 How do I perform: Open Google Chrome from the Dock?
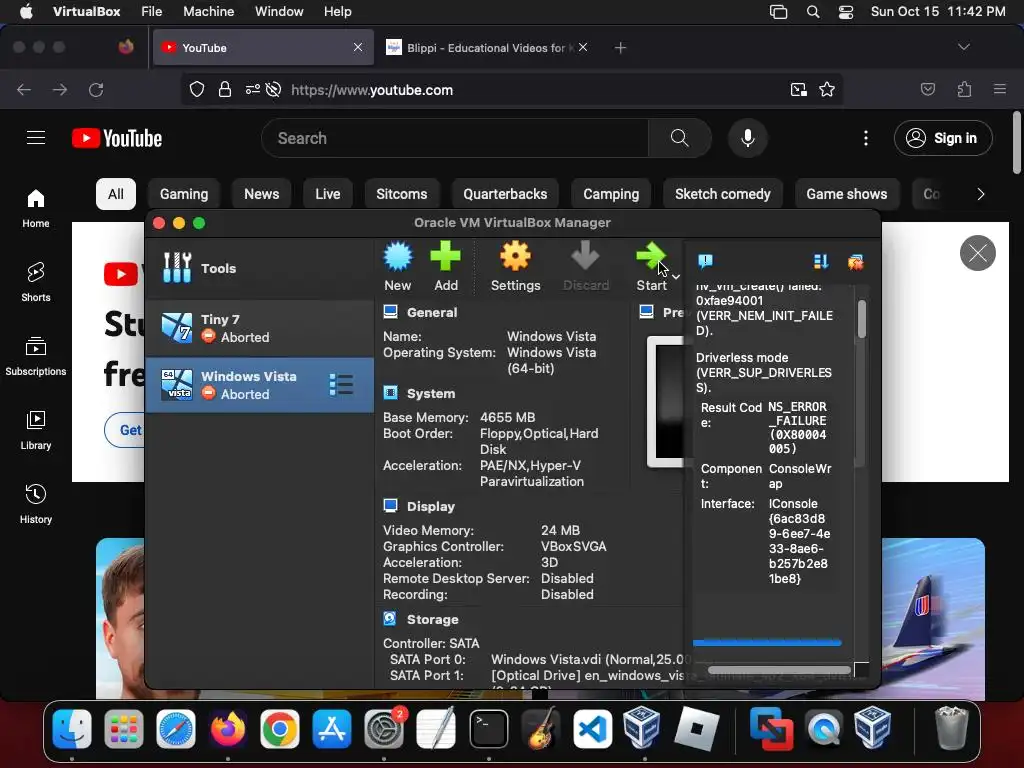tap(280, 728)
